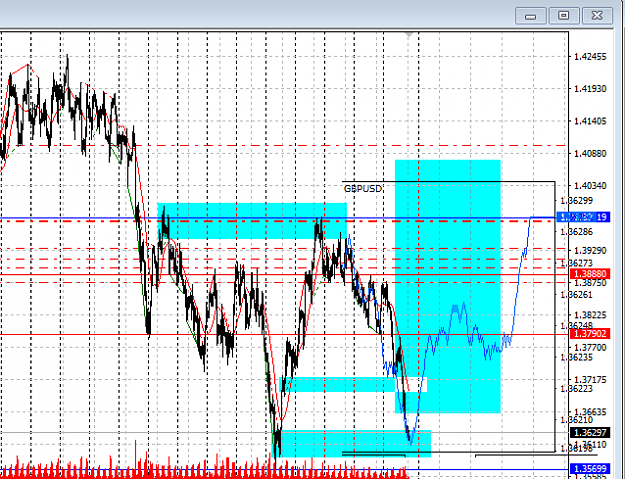
Task: Click the 1.36299 inner scale label
Action: tap(576, 200)
